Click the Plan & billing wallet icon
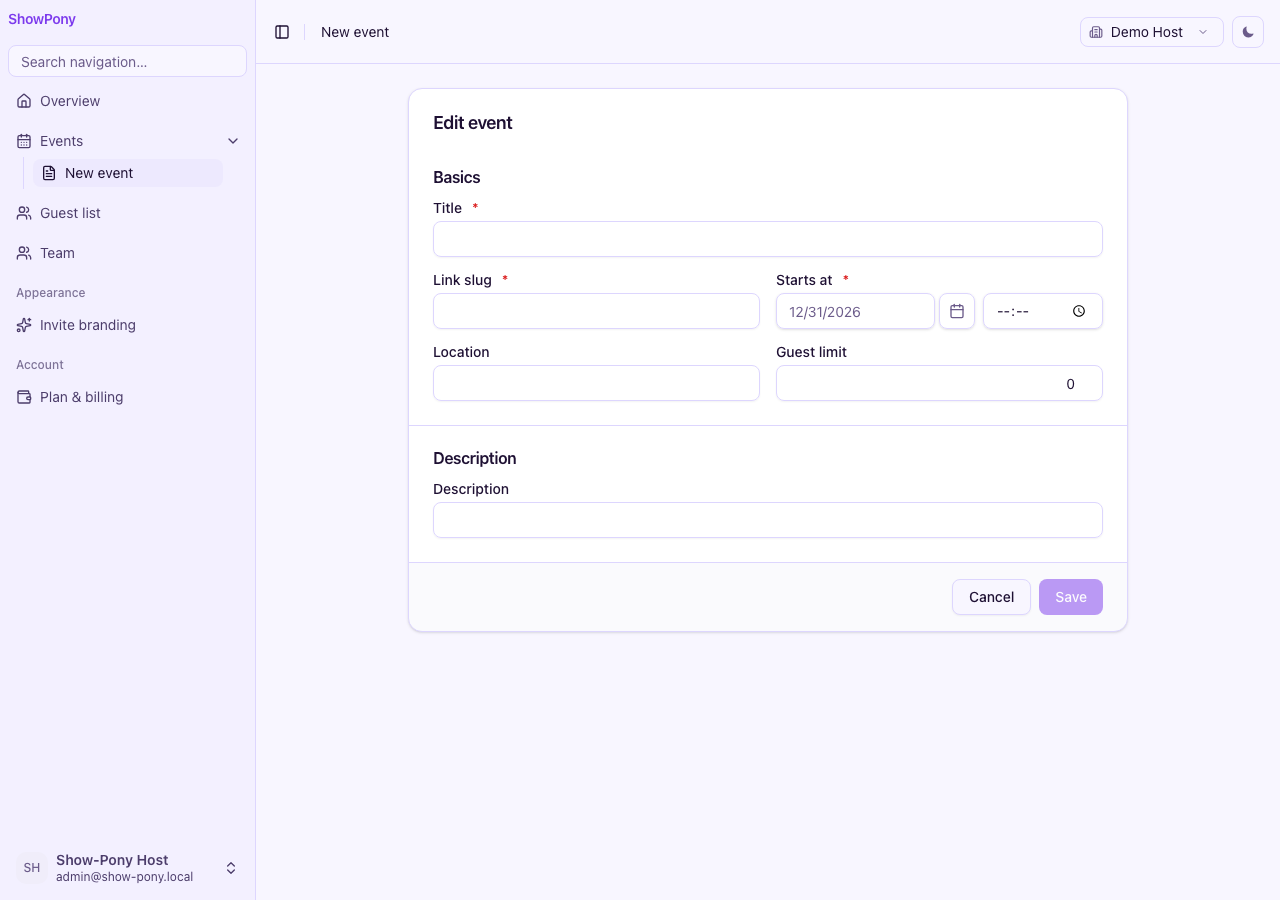The height and width of the screenshot is (900, 1280). click(x=24, y=397)
